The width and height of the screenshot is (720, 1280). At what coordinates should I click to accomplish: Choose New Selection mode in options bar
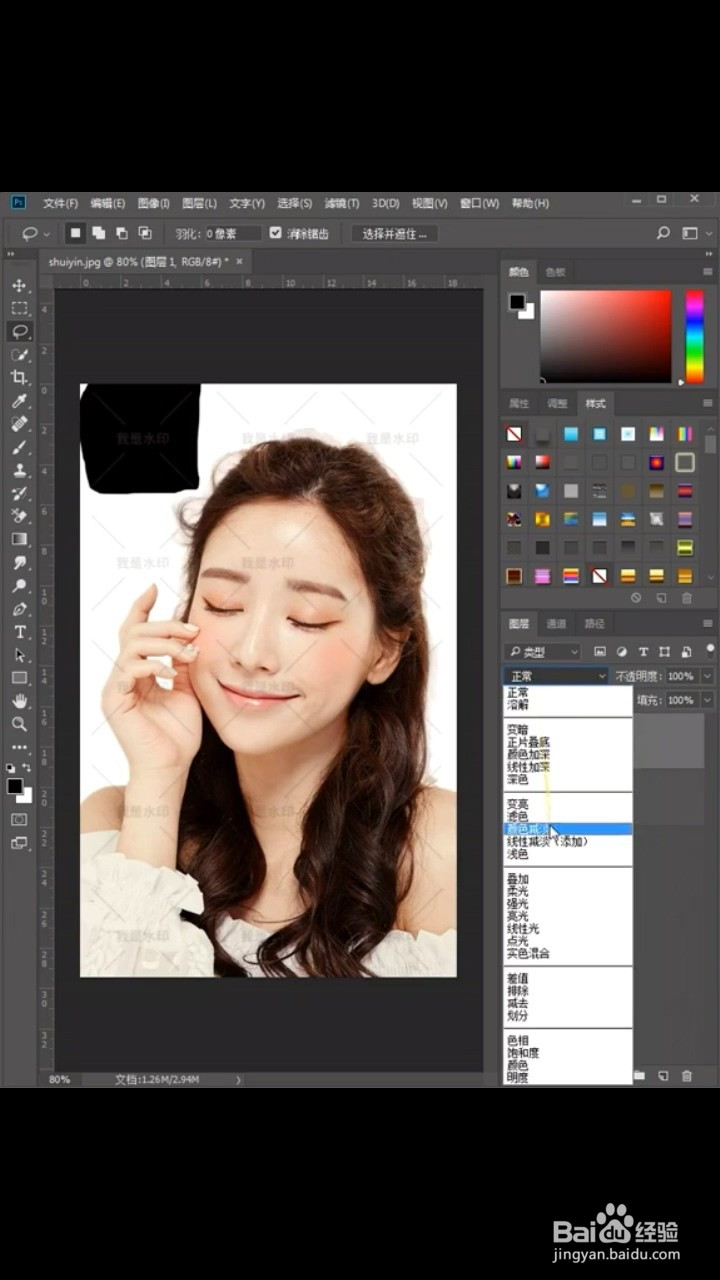75,233
